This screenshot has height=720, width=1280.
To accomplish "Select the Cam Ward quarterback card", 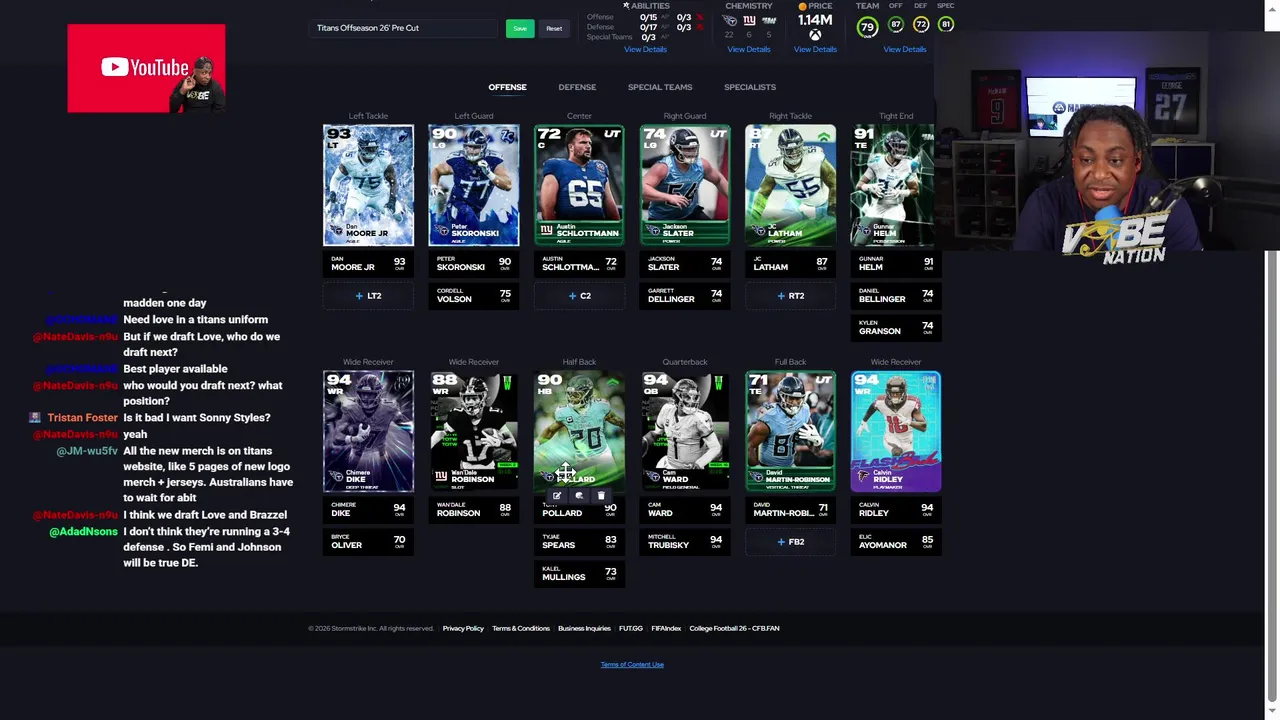I will point(685,431).
